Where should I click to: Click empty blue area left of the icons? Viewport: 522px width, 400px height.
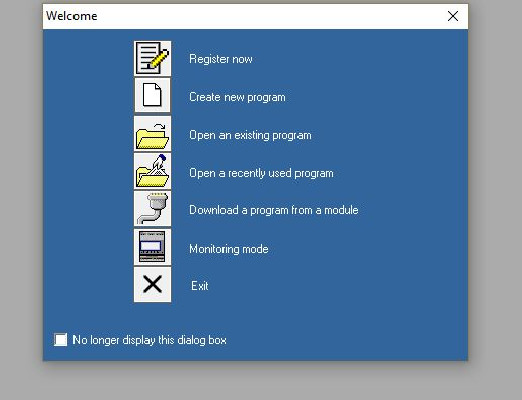click(88, 167)
